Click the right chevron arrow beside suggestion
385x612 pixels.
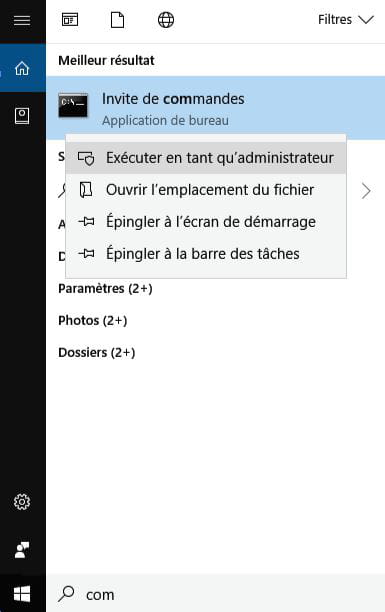(x=366, y=191)
